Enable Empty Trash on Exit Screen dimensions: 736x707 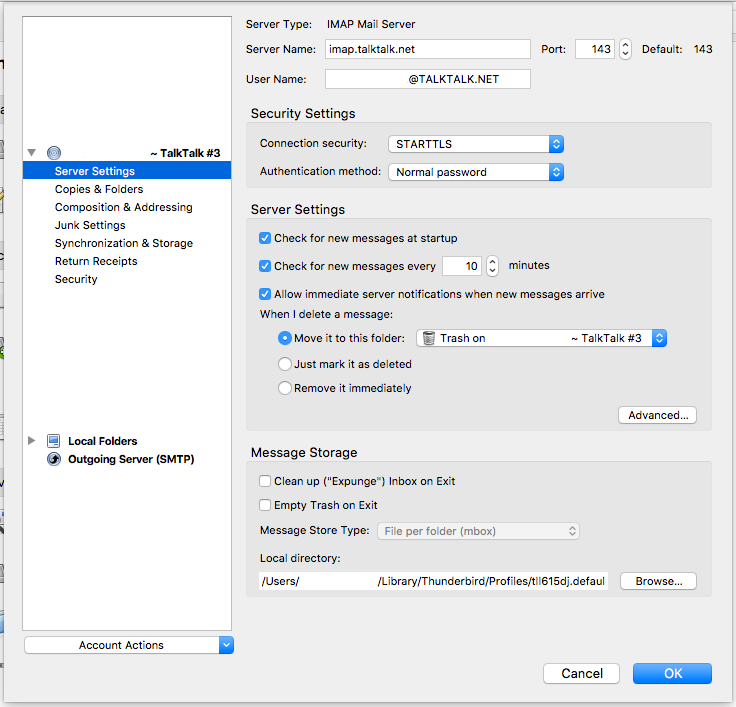click(x=265, y=505)
